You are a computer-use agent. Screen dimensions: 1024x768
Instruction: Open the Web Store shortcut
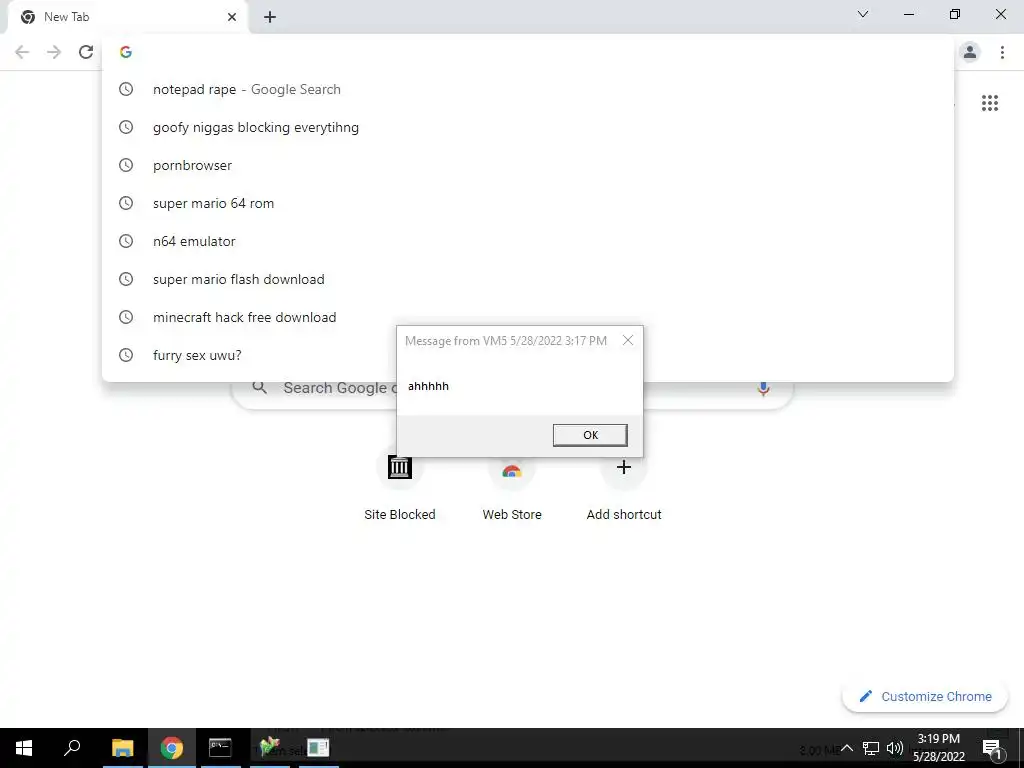(512, 487)
